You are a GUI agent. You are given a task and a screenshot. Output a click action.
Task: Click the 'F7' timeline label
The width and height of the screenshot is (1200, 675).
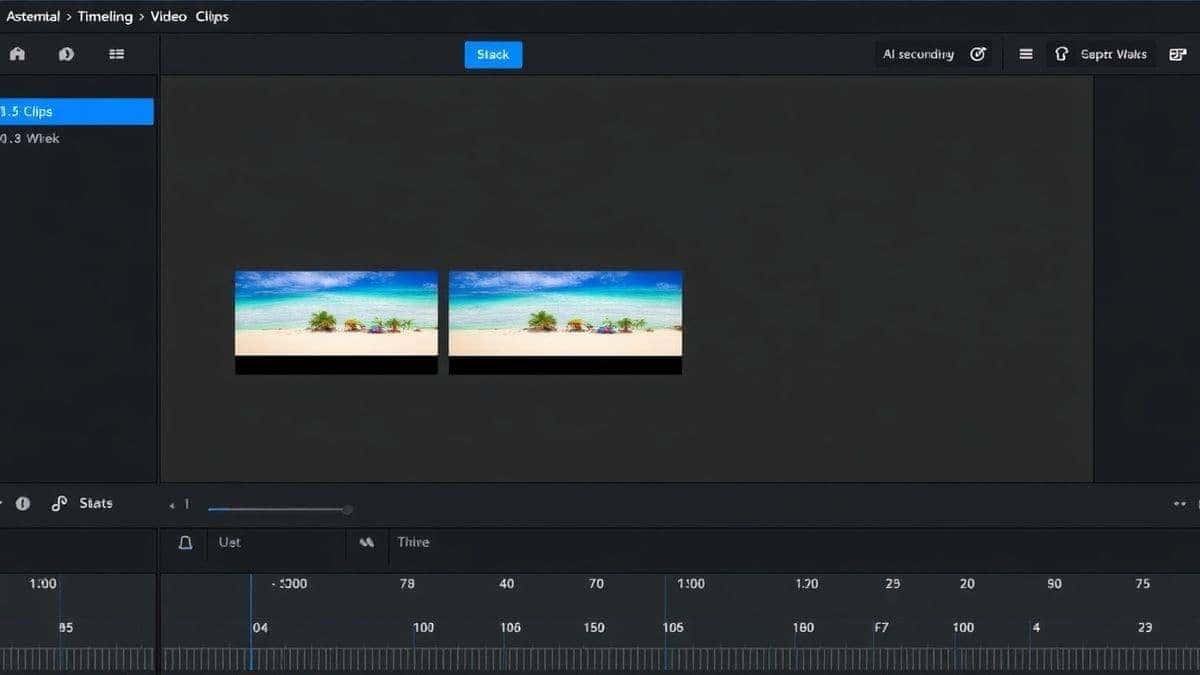[881, 628]
